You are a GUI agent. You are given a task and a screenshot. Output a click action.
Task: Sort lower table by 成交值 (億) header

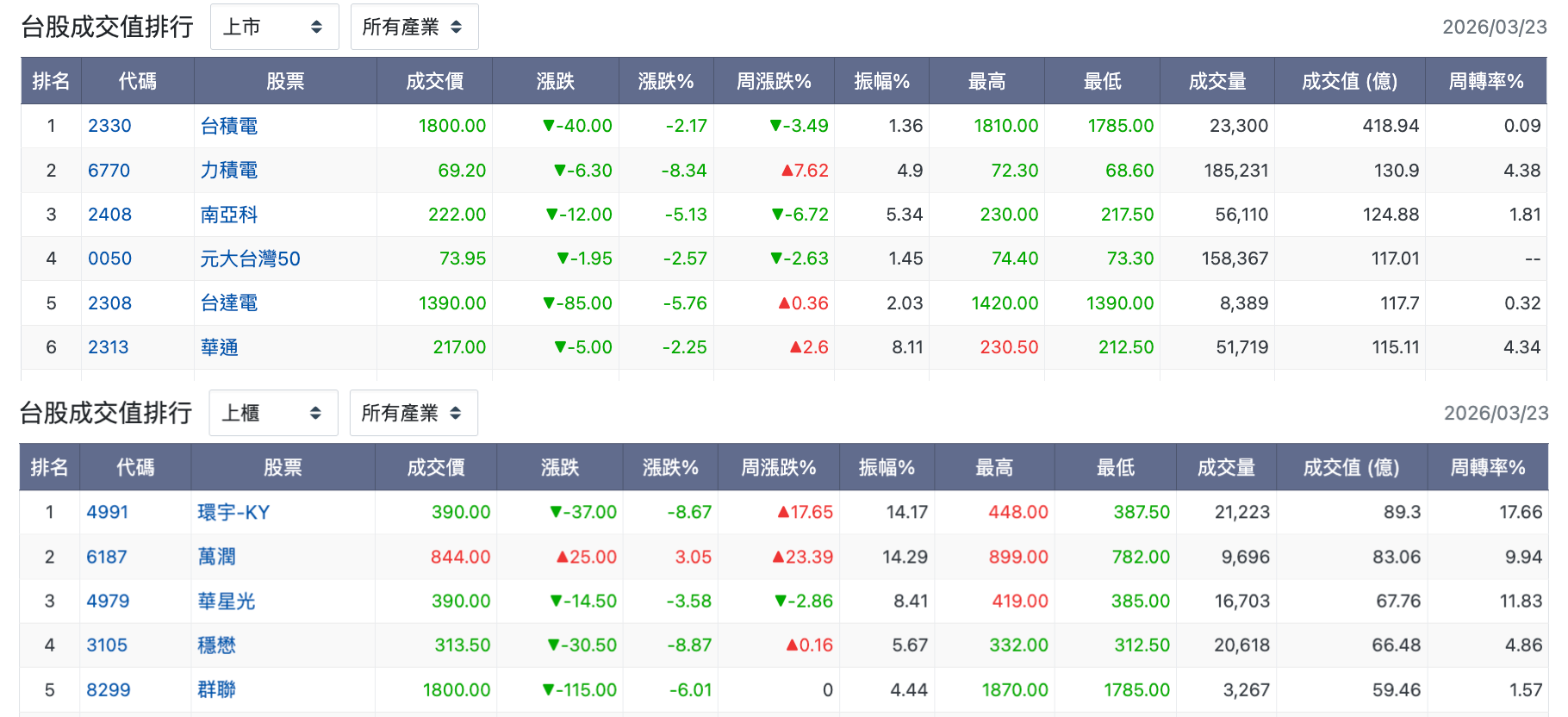coord(1351,467)
